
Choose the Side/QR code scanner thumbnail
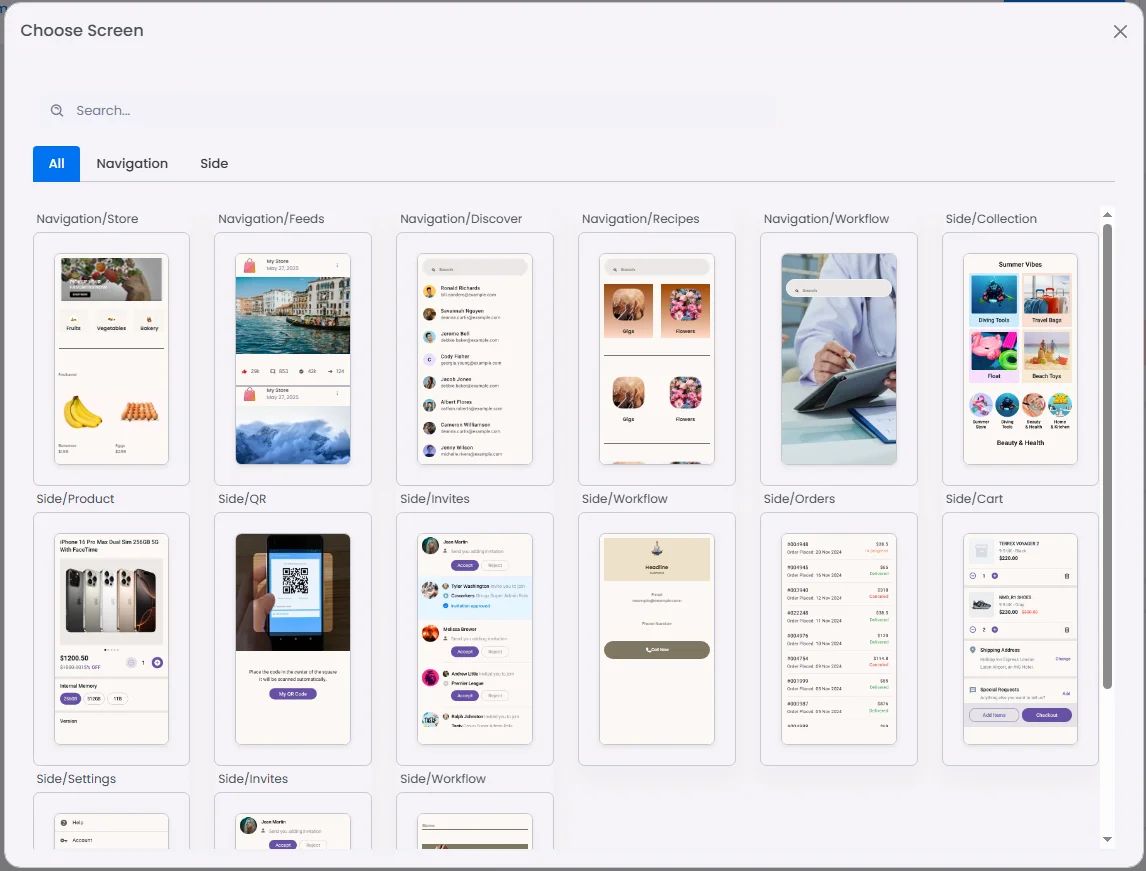click(x=293, y=639)
